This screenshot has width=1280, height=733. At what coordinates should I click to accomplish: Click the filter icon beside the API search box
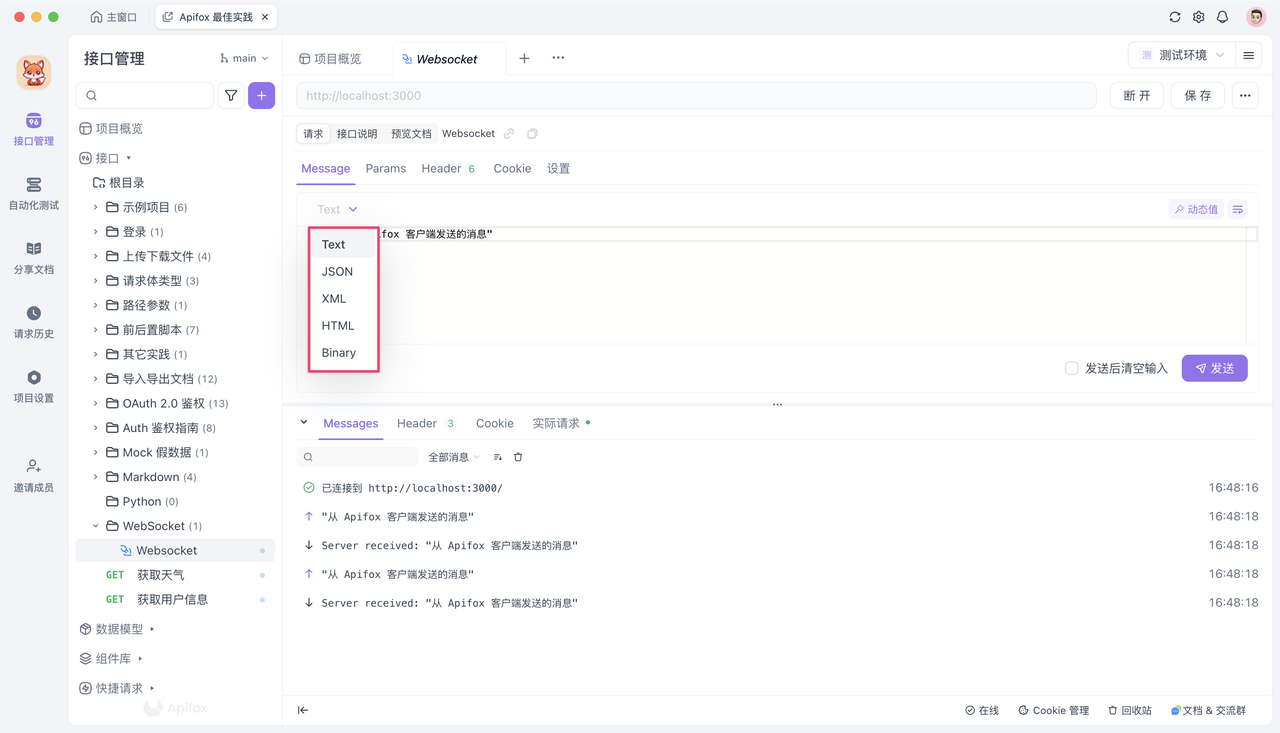231,95
